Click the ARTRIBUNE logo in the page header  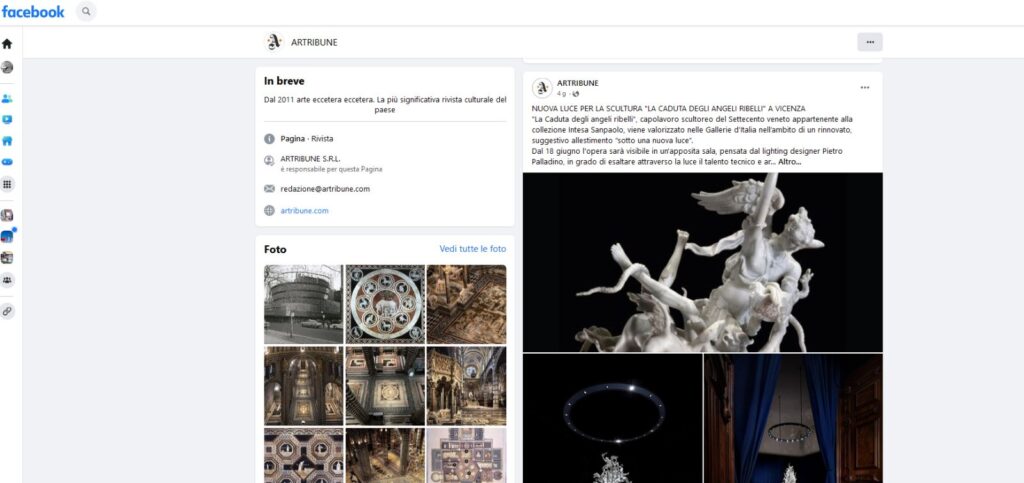coord(274,42)
